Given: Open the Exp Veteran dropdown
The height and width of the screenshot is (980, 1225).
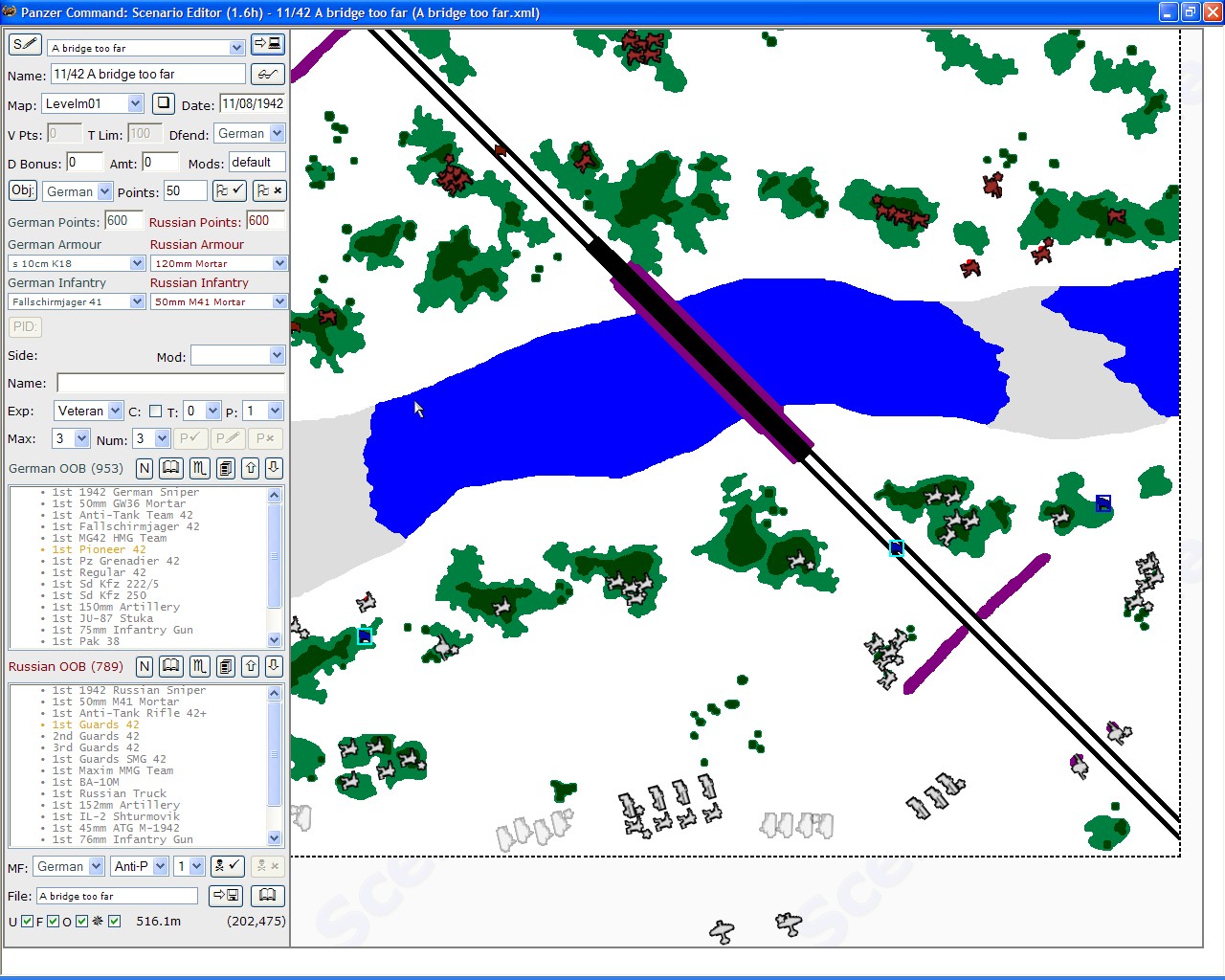Looking at the screenshot, I should pyautogui.click(x=115, y=411).
